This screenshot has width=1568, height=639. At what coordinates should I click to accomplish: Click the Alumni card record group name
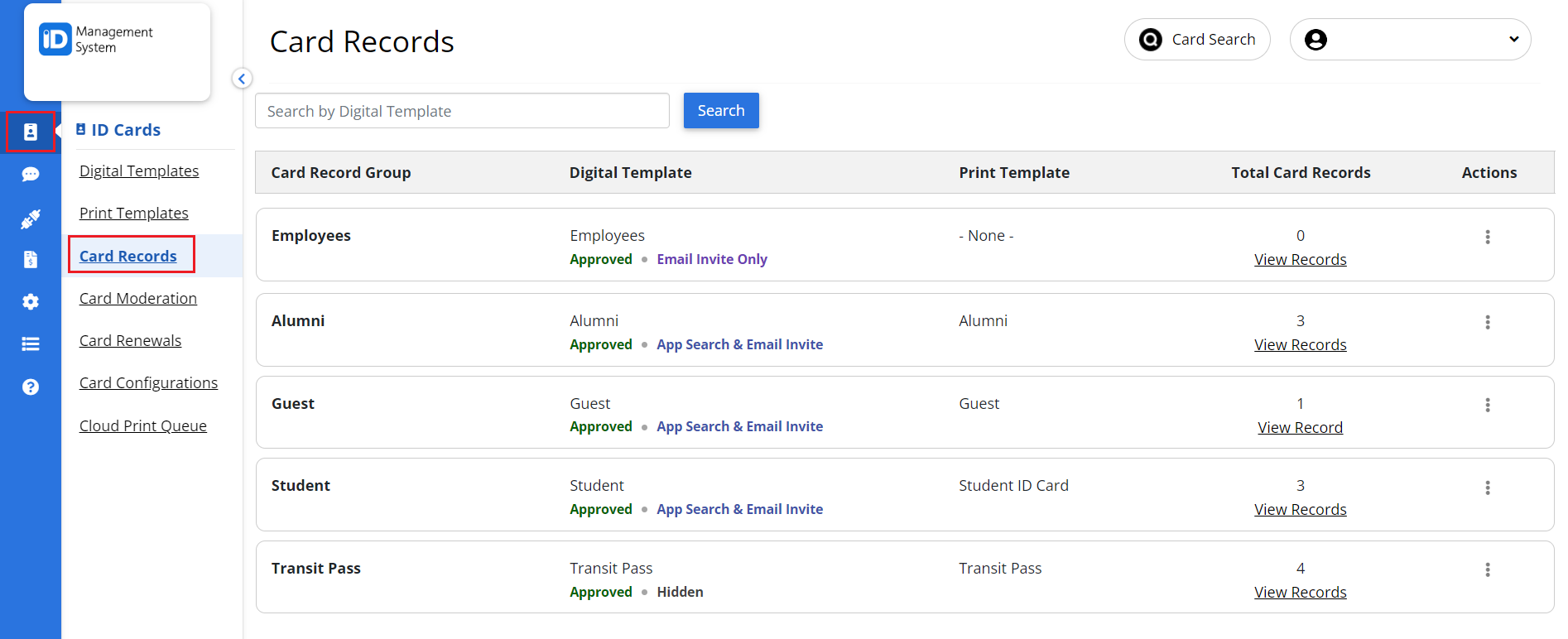click(x=298, y=321)
